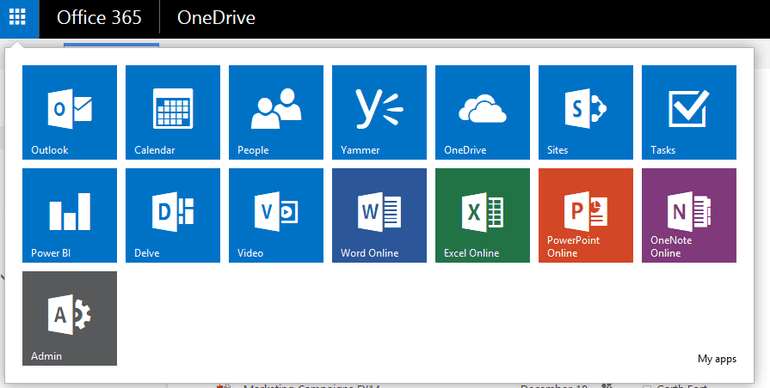Screen dimensions: 770x388
Task: Click the Office 365 header link
Action: [99, 18]
